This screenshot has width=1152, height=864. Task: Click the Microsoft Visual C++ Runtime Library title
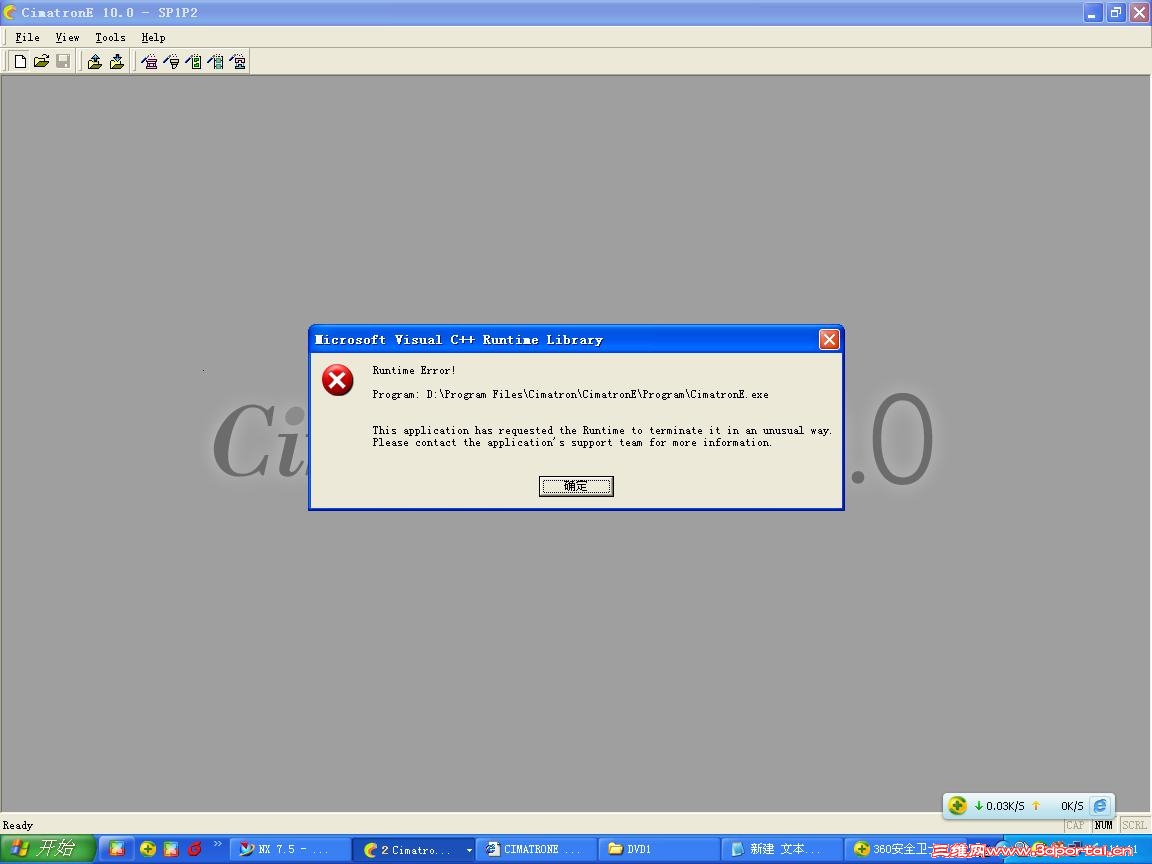[x=458, y=339]
